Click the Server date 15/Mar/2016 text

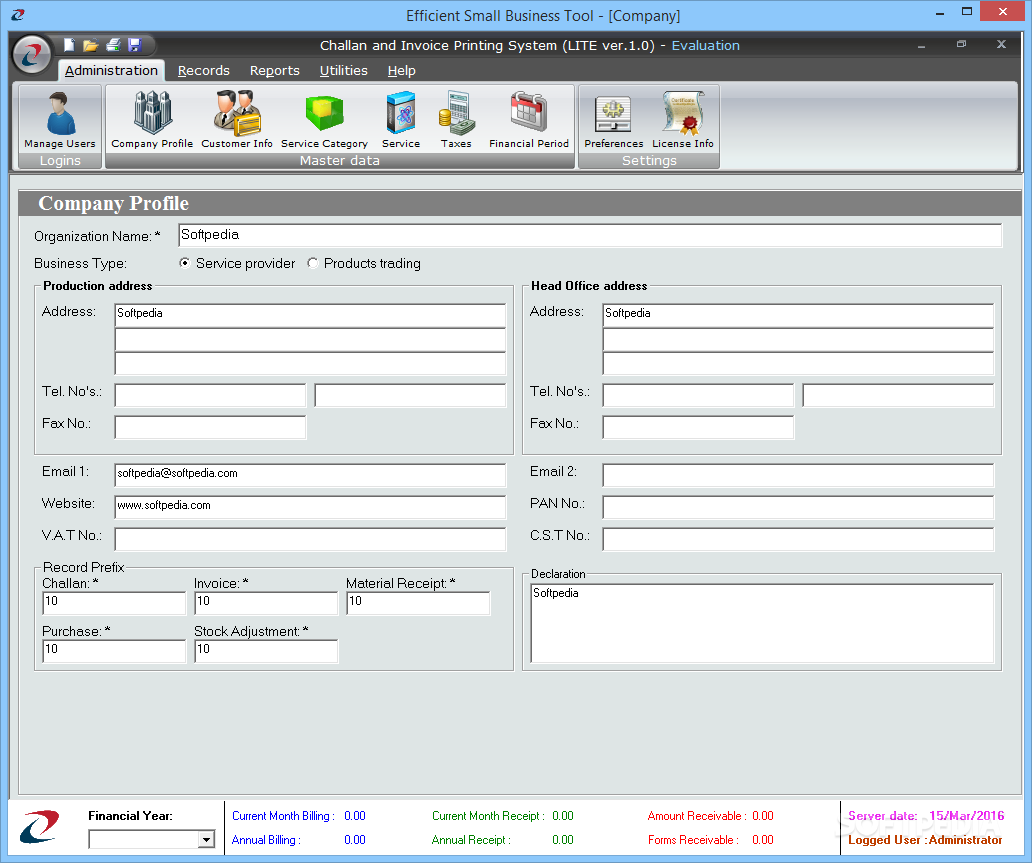pyautogui.click(x=926, y=816)
